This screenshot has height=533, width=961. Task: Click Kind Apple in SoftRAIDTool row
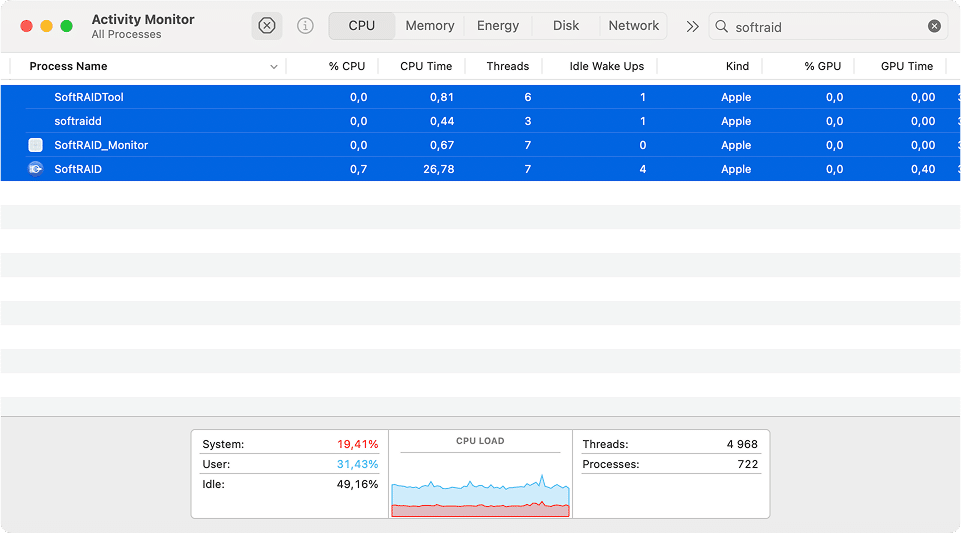click(736, 97)
